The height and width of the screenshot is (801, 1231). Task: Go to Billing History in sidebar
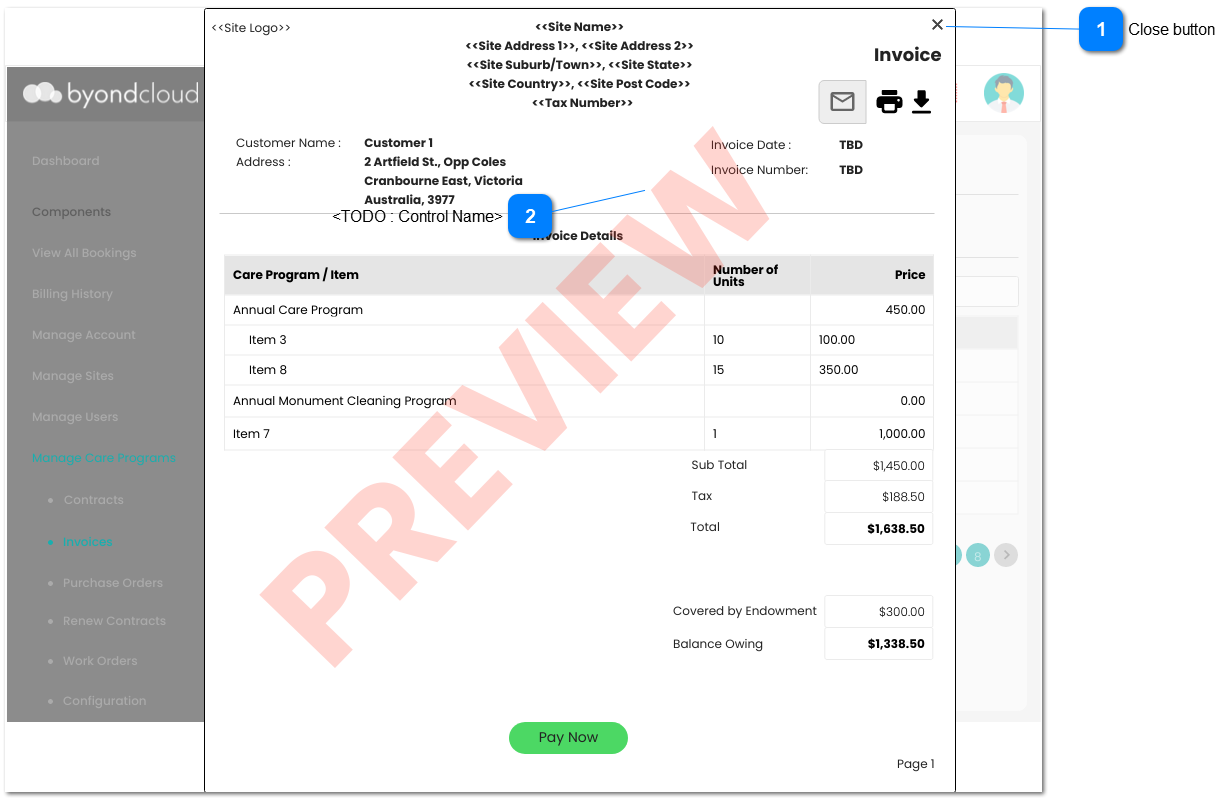click(x=72, y=294)
